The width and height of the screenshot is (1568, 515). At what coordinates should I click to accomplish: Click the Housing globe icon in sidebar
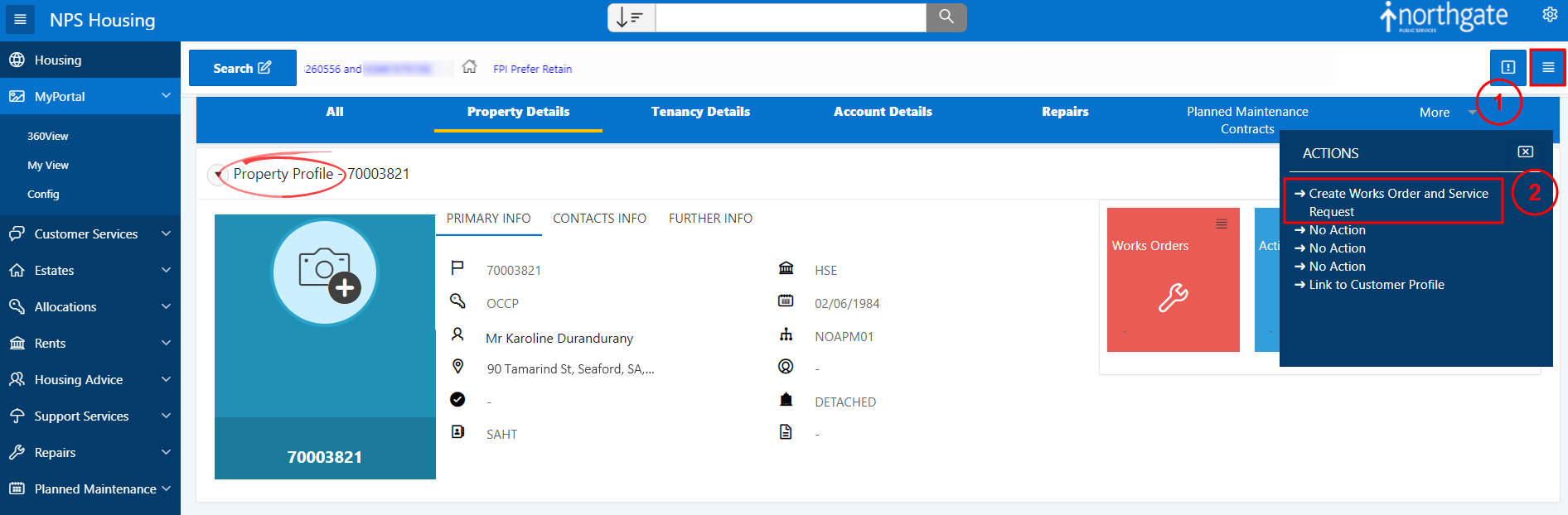pyautogui.click(x=17, y=60)
